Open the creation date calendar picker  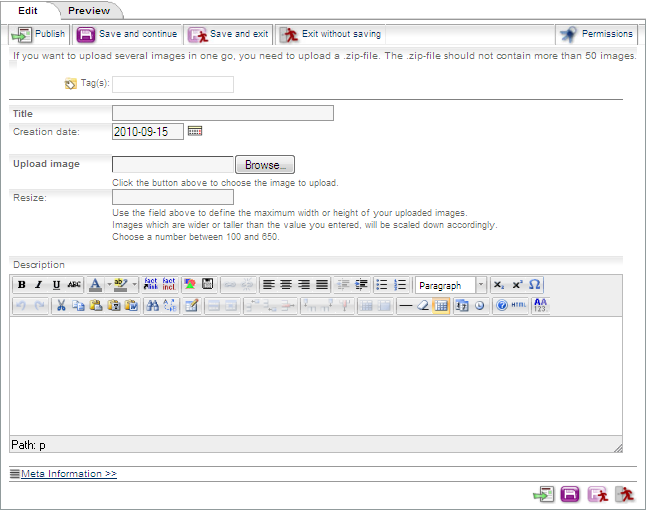195,131
